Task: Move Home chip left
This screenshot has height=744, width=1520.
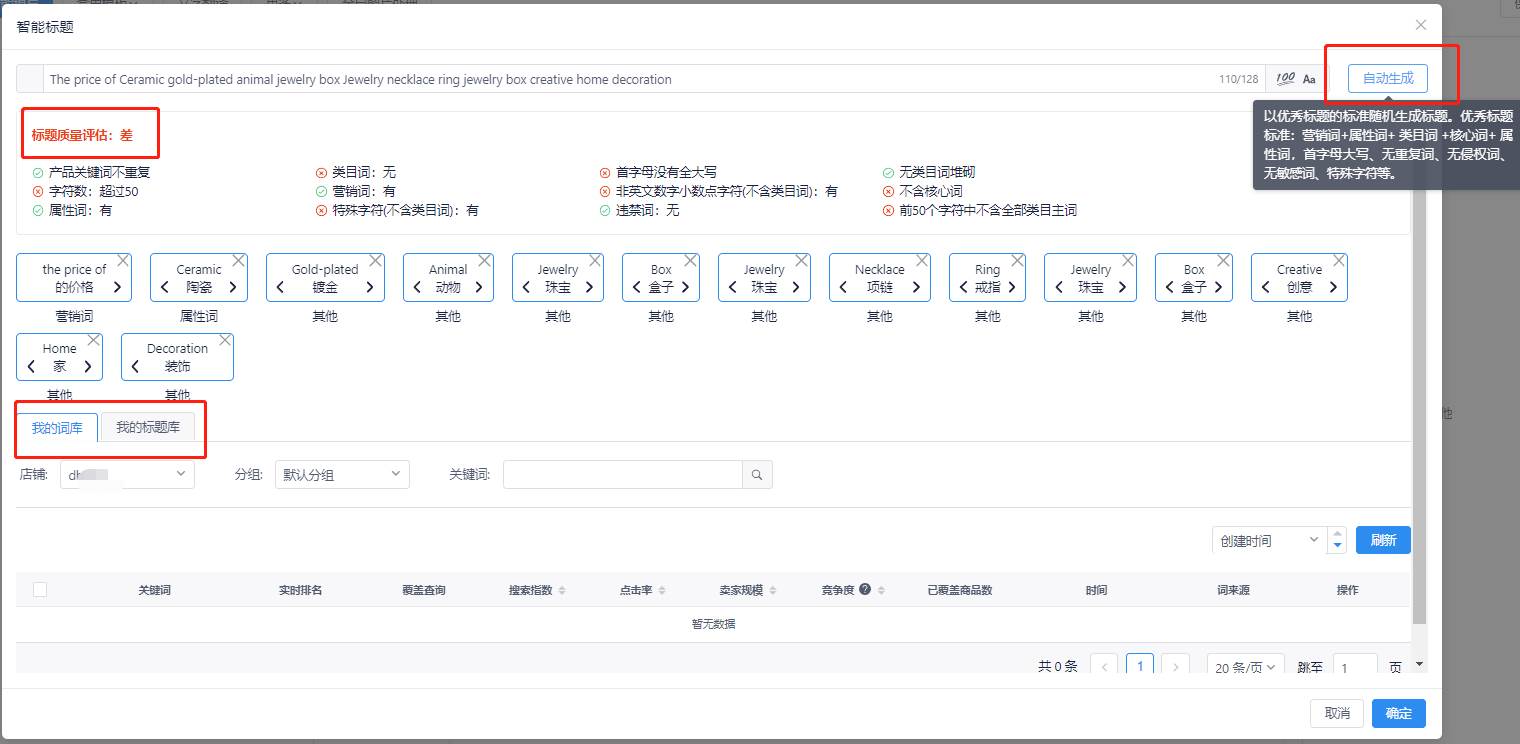Action: pyautogui.click(x=31, y=366)
